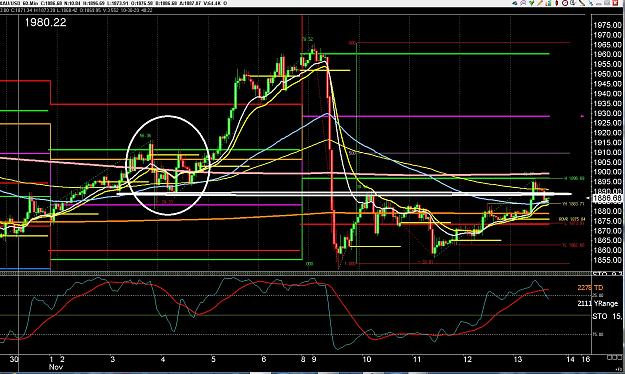Select the black diagonal line tool
The image size is (625, 374).
[x=582, y=3]
